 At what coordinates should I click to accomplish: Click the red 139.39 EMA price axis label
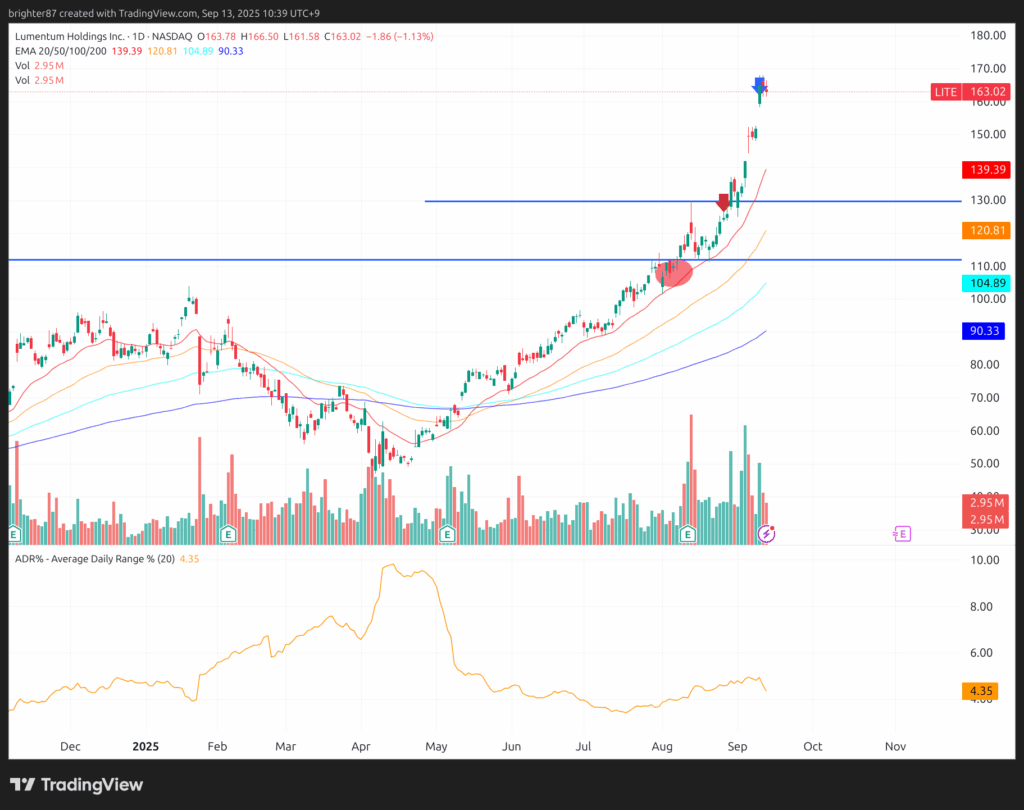[x=987, y=170]
